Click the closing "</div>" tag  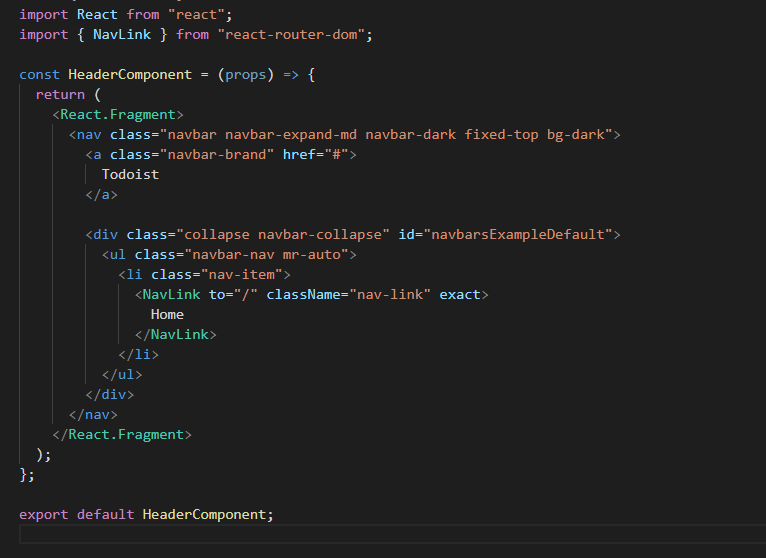(x=109, y=395)
